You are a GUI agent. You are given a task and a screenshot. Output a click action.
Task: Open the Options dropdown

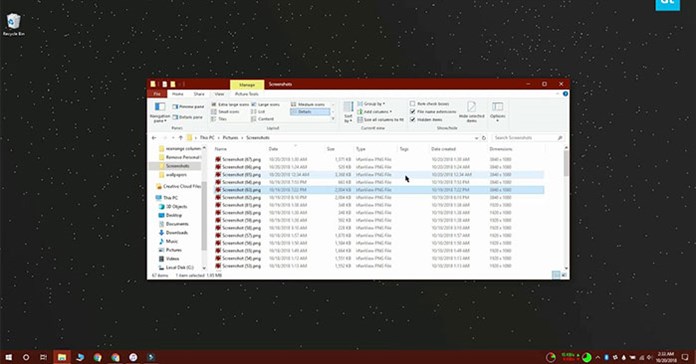[497, 112]
